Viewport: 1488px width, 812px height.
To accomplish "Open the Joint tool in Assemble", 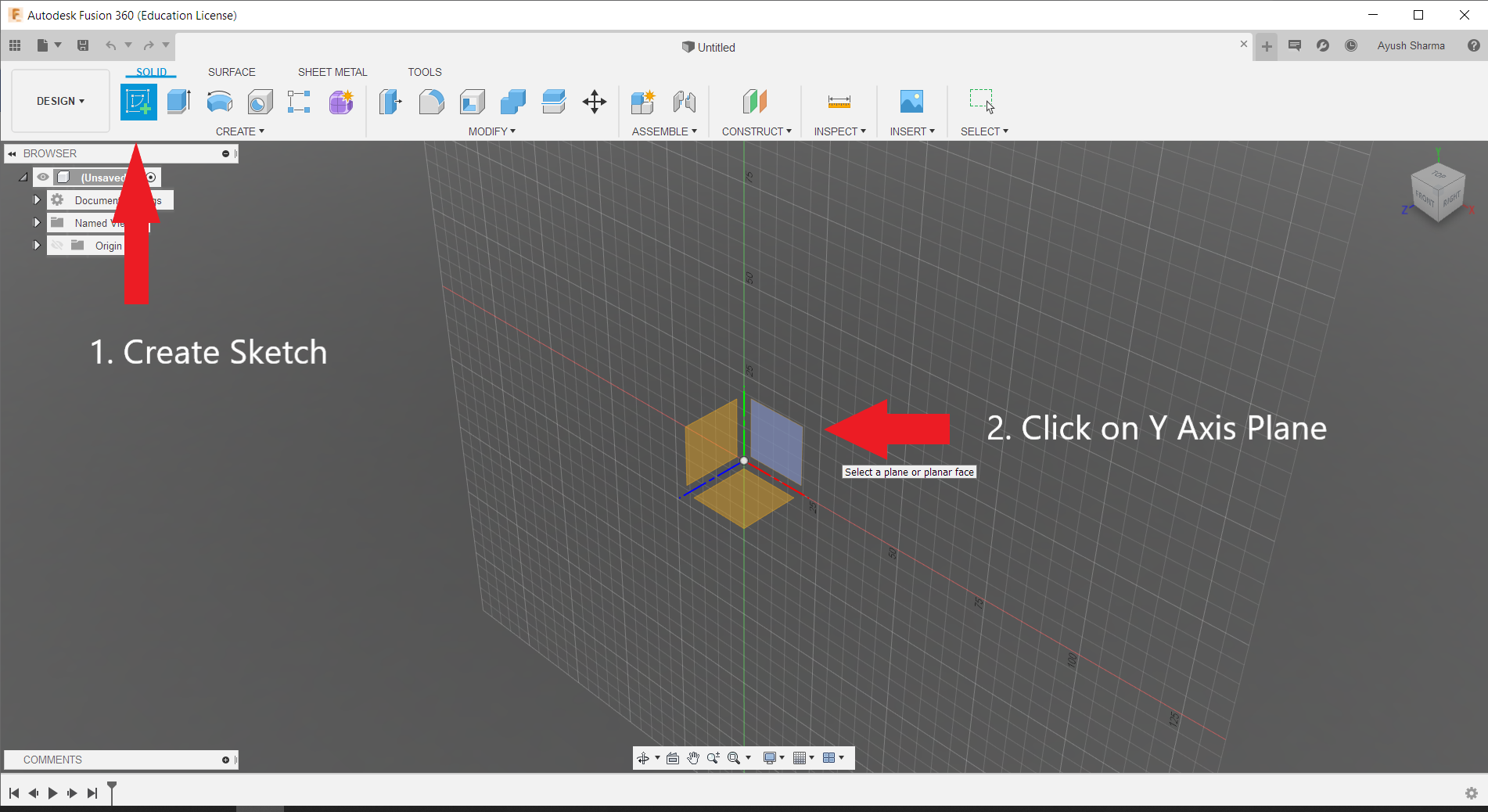I will click(685, 102).
